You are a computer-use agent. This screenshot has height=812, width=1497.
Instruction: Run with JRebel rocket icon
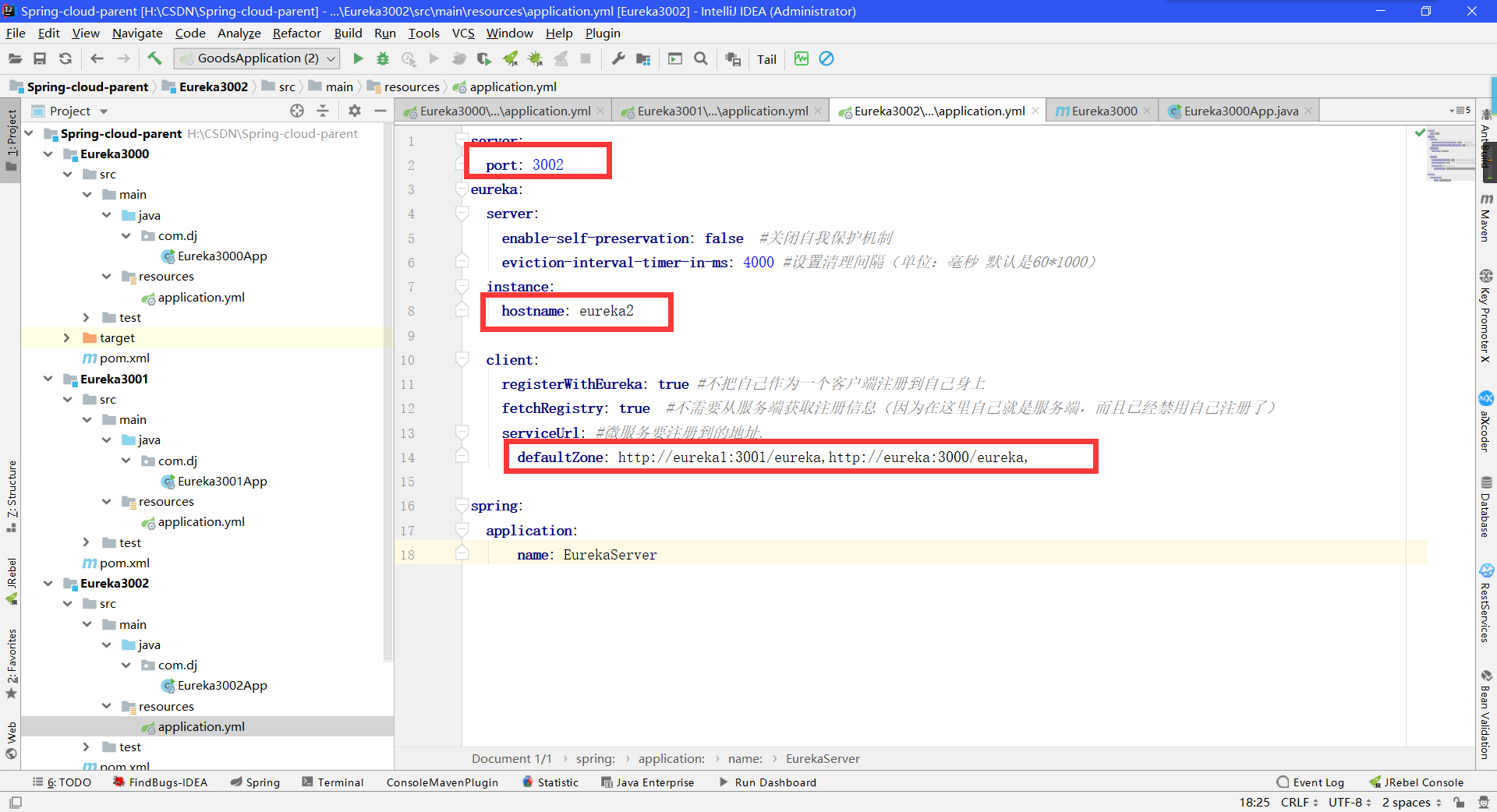(510, 58)
